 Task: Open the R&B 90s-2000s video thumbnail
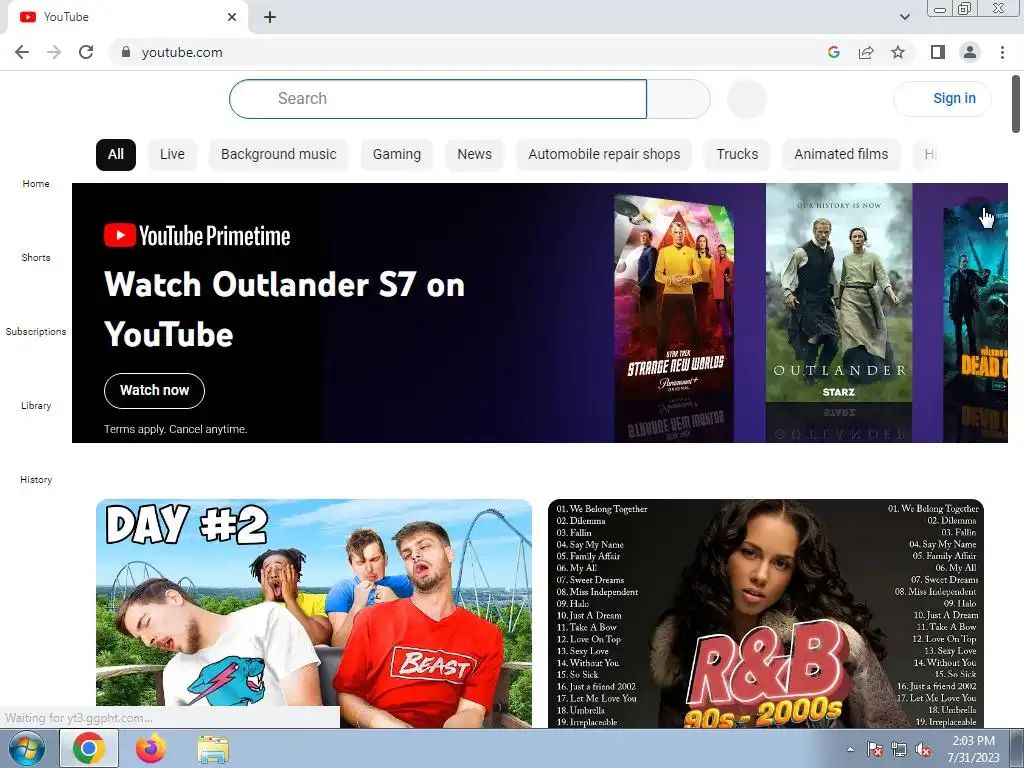(766, 613)
